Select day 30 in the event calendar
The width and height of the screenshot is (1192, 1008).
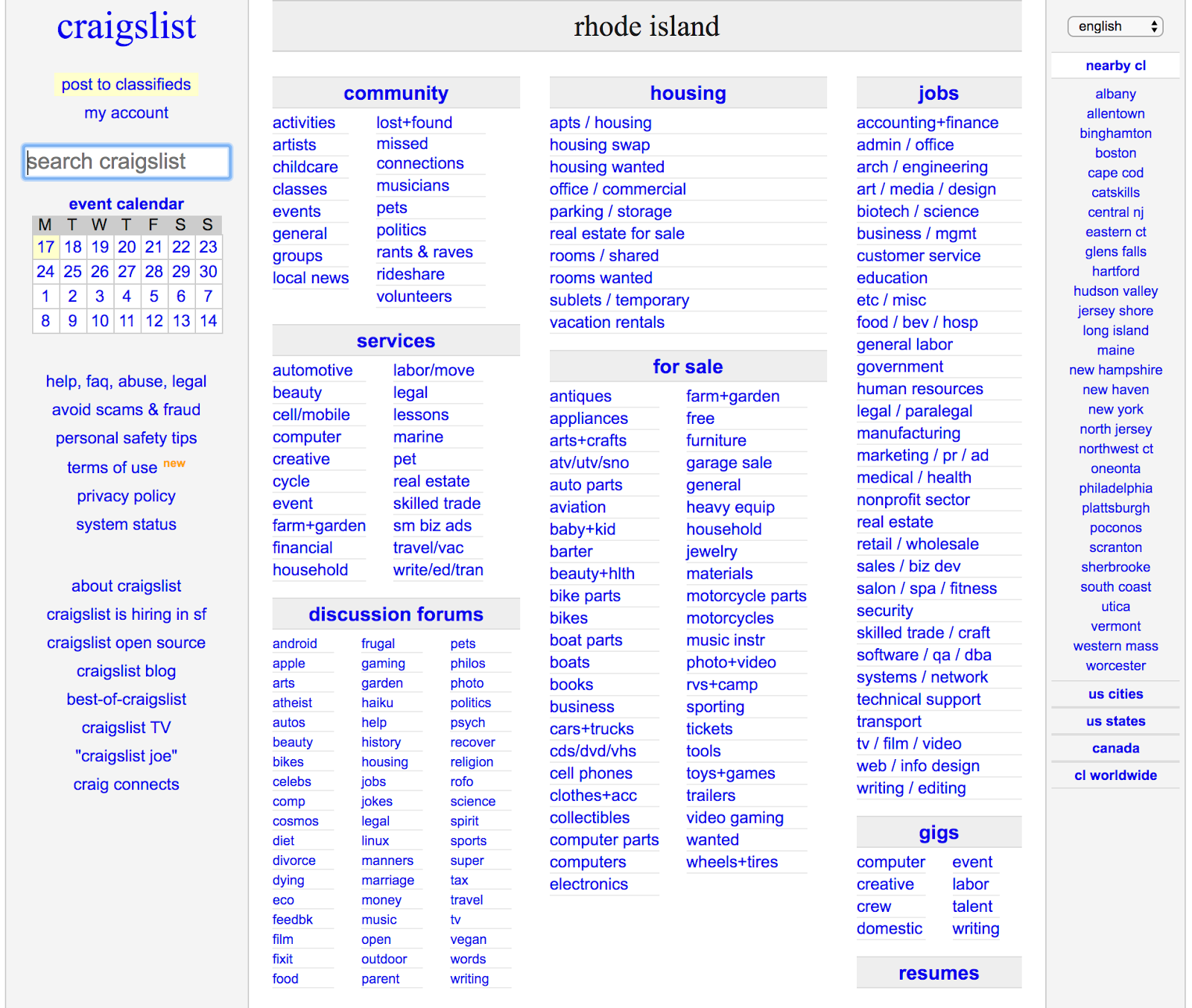tap(209, 272)
